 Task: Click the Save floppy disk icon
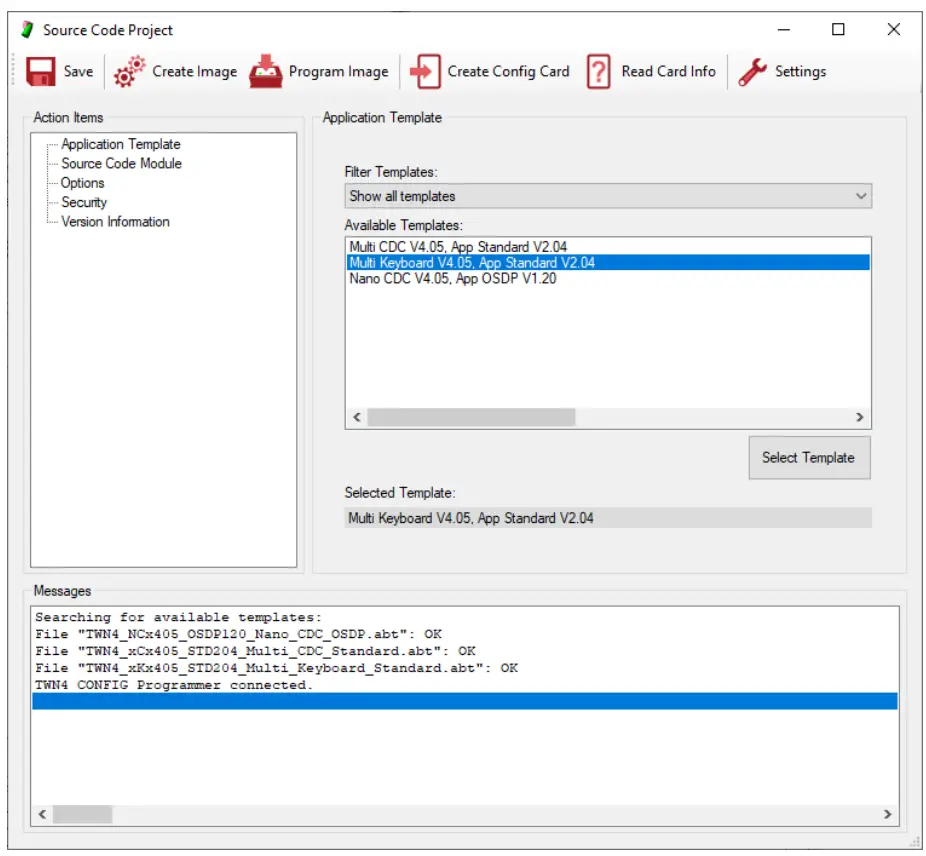(41, 72)
